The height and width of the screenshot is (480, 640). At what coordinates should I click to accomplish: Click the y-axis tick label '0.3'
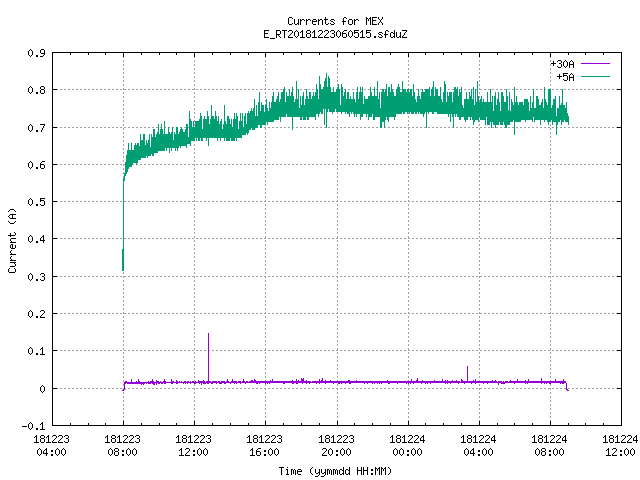pyautogui.click(x=36, y=277)
